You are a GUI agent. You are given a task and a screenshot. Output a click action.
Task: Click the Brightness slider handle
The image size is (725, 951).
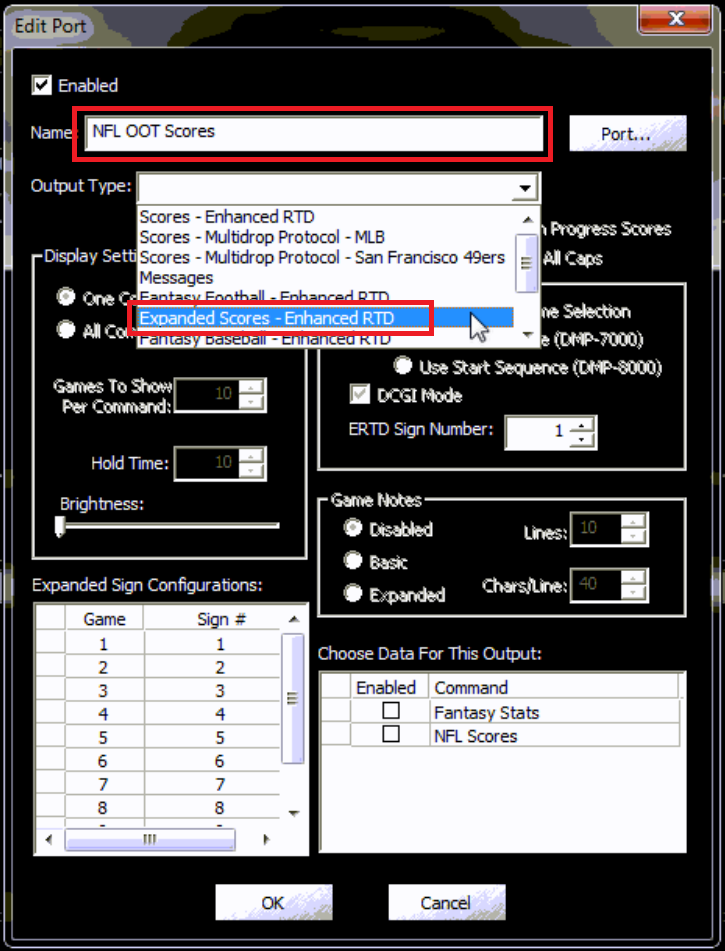(x=60, y=526)
